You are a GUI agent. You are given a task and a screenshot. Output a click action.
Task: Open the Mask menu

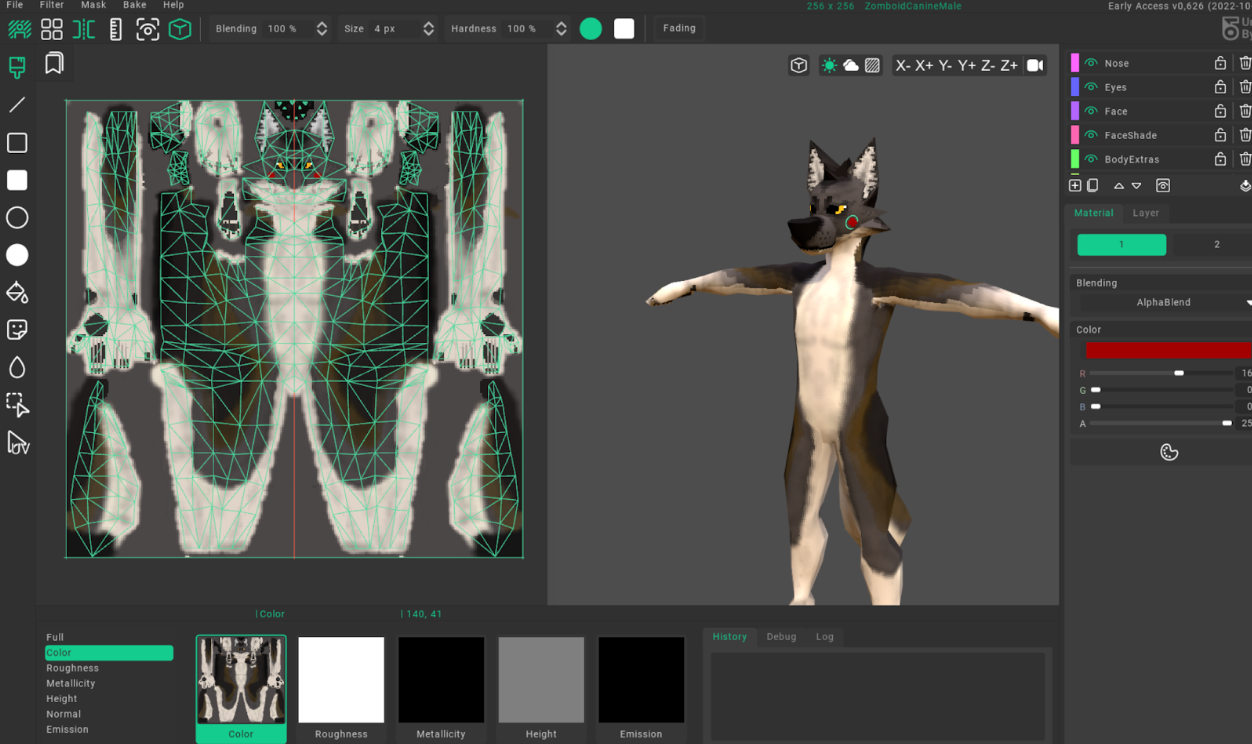[x=93, y=5]
